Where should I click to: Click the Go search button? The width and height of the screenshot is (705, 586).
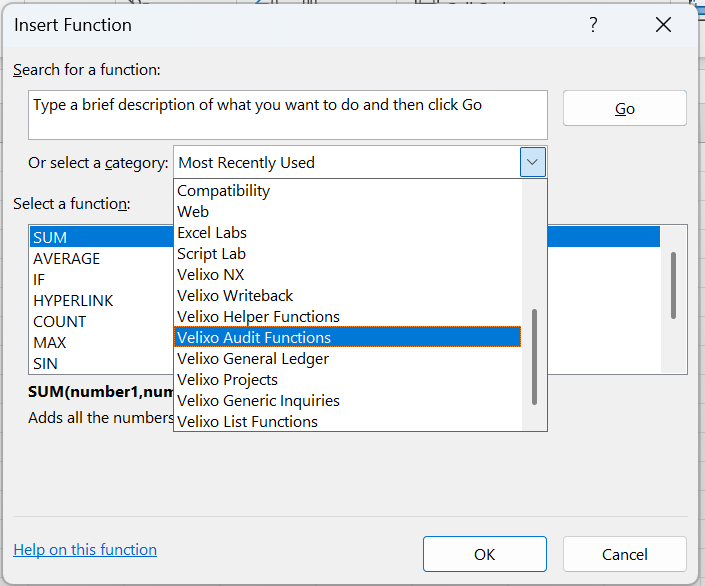click(624, 108)
